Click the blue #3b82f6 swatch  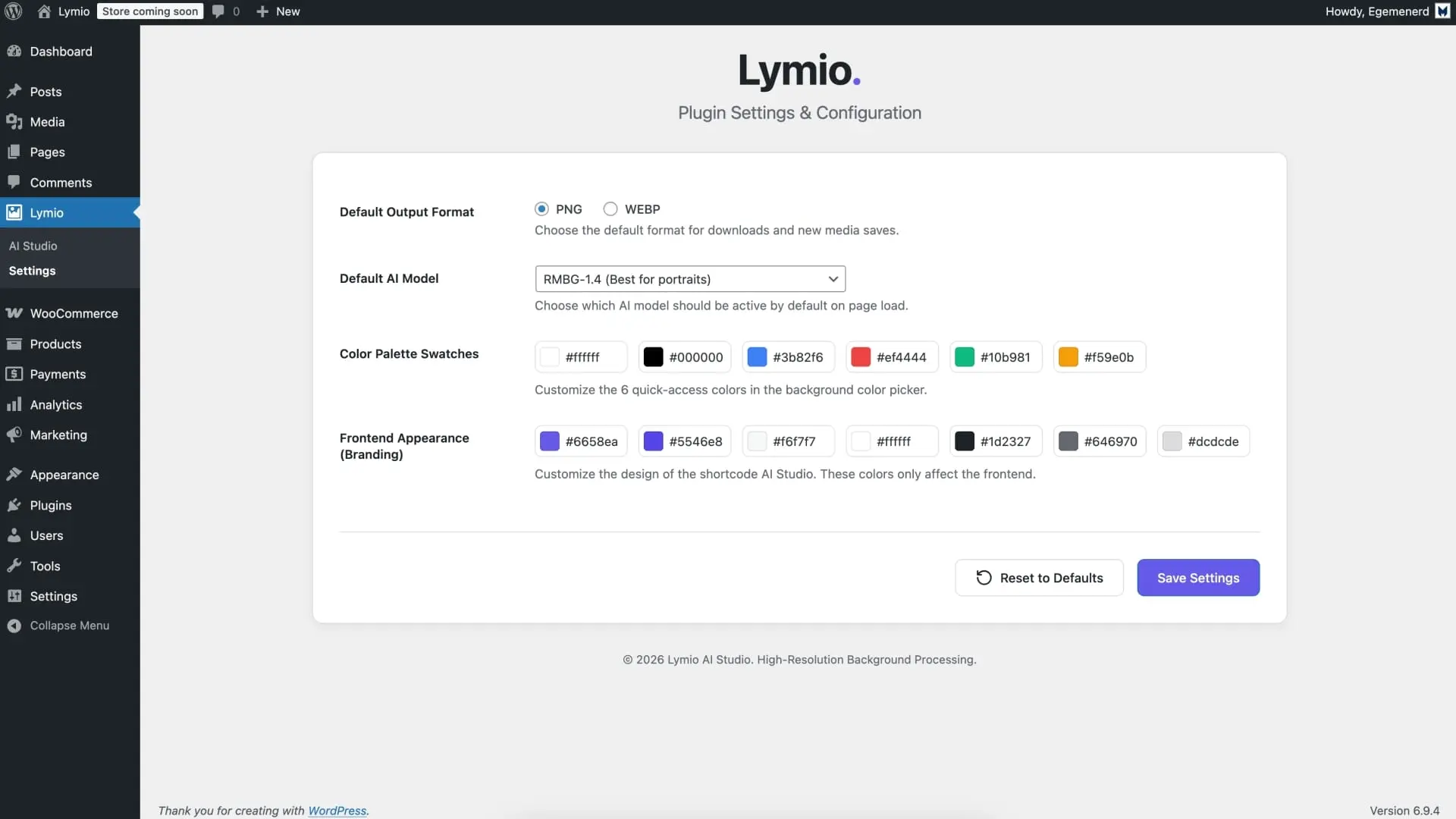(x=757, y=357)
